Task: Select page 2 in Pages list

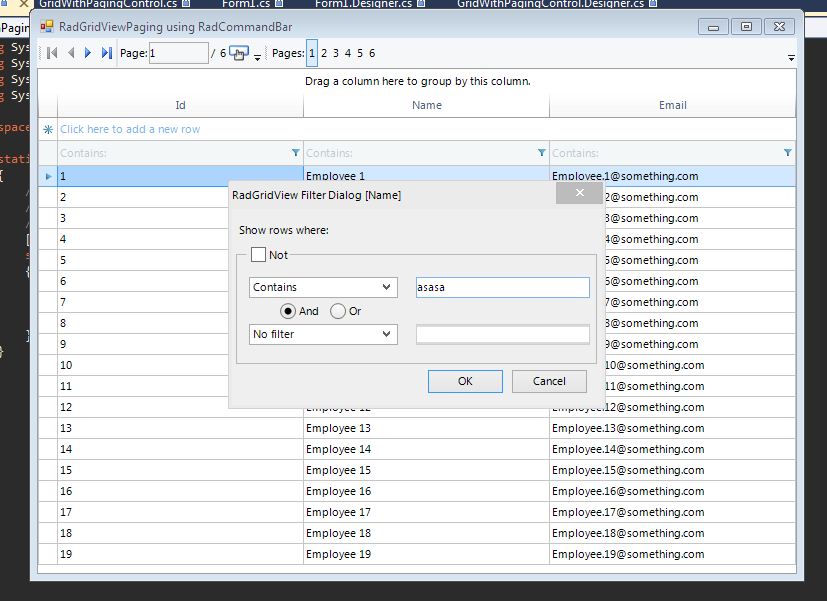Action: [x=324, y=53]
